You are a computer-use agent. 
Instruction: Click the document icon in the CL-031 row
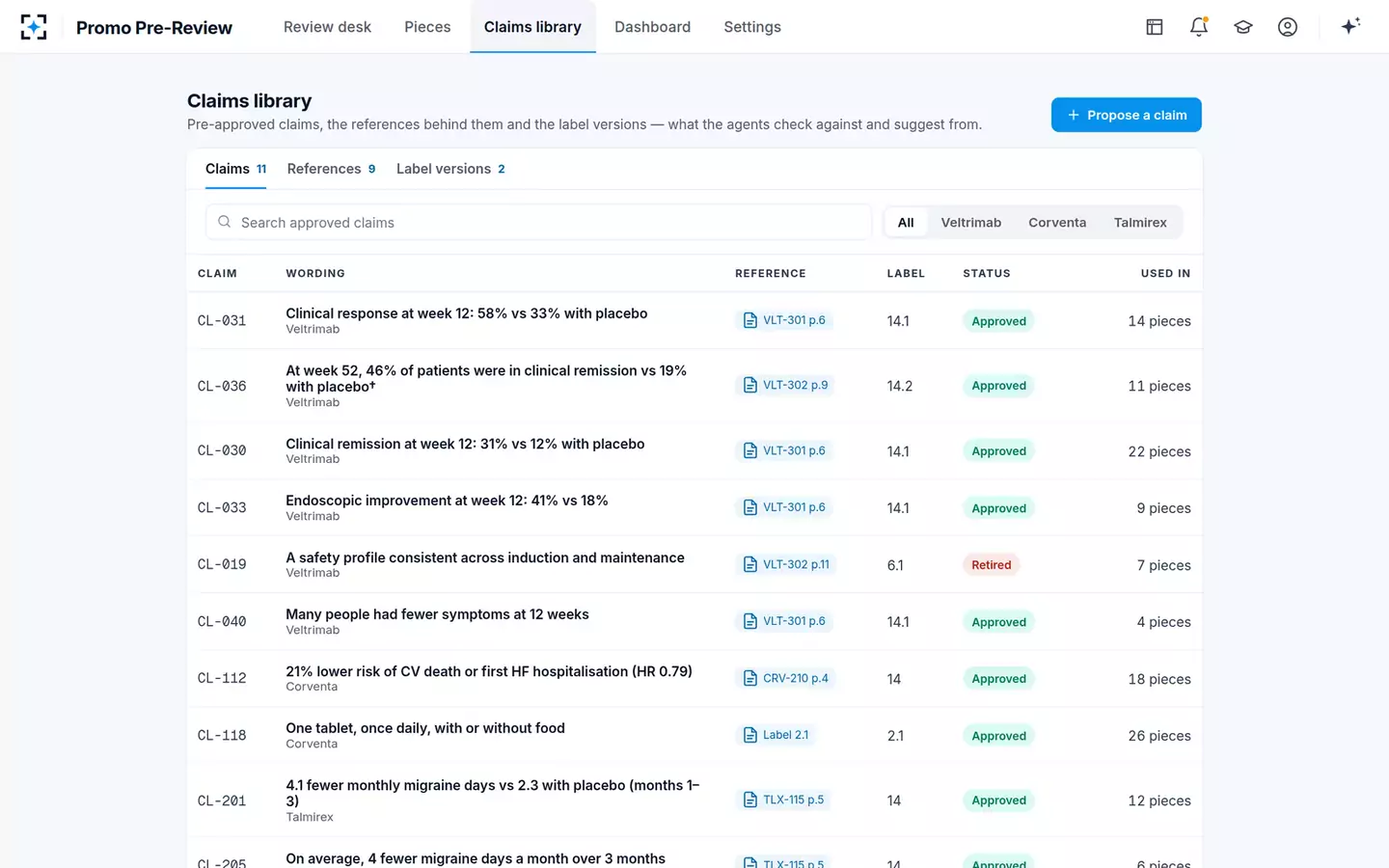[x=750, y=320]
